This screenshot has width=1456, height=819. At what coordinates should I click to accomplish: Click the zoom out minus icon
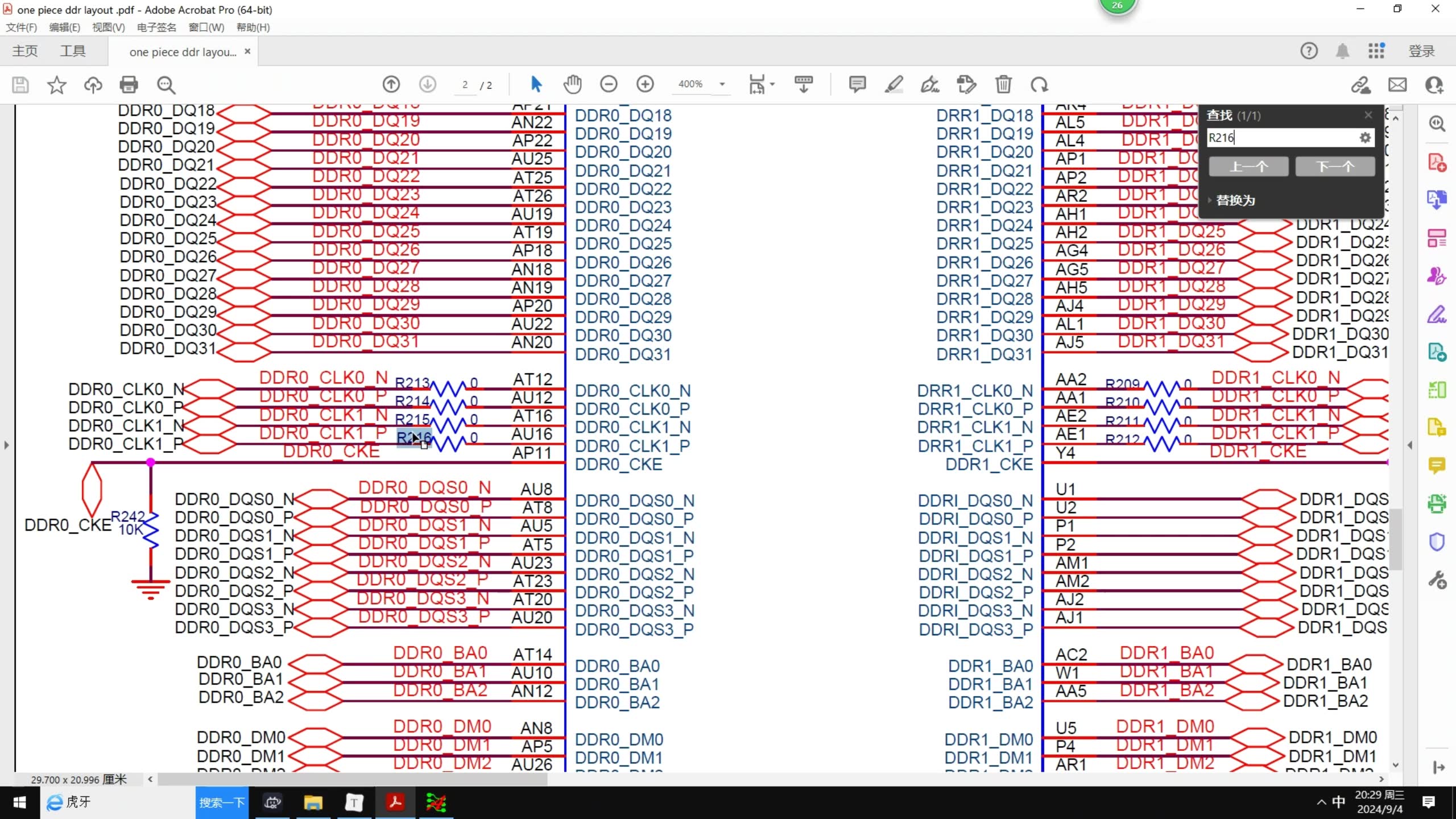pyautogui.click(x=609, y=85)
